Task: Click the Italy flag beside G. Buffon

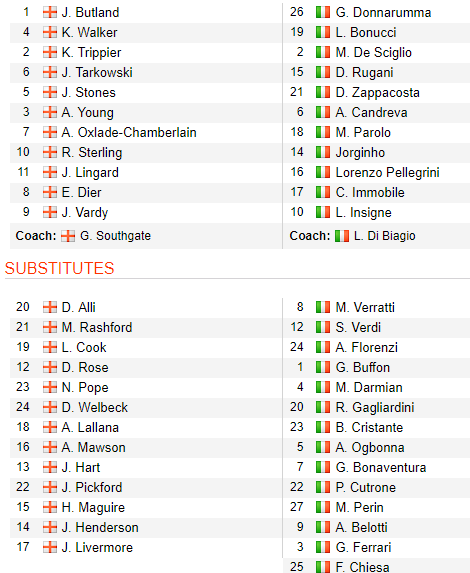Action: click(x=323, y=367)
